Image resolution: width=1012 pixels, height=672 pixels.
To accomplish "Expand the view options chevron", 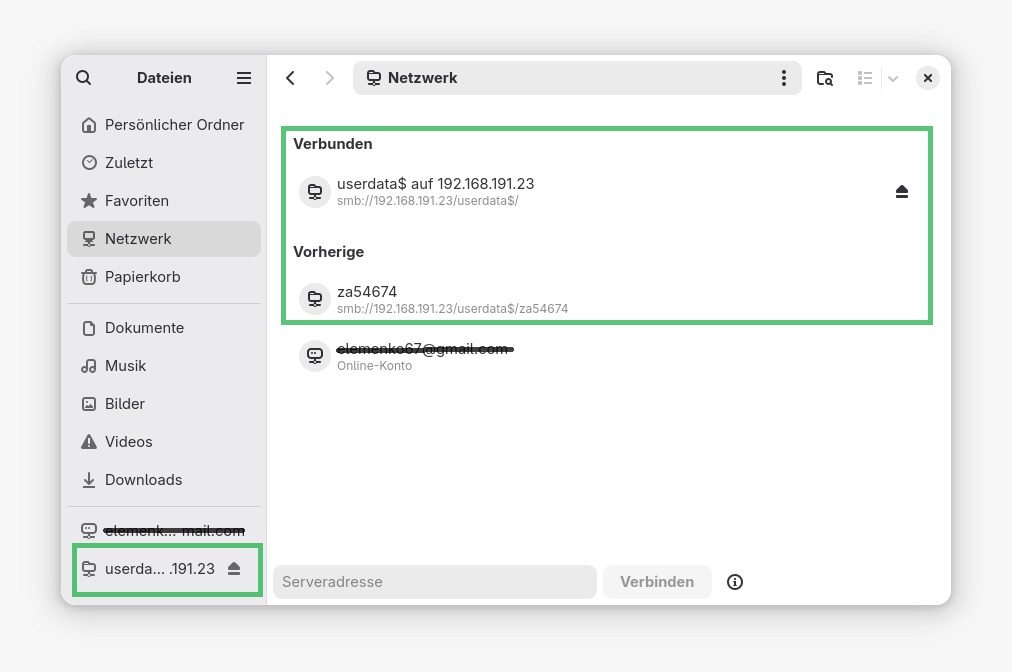I will (x=893, y=78).
